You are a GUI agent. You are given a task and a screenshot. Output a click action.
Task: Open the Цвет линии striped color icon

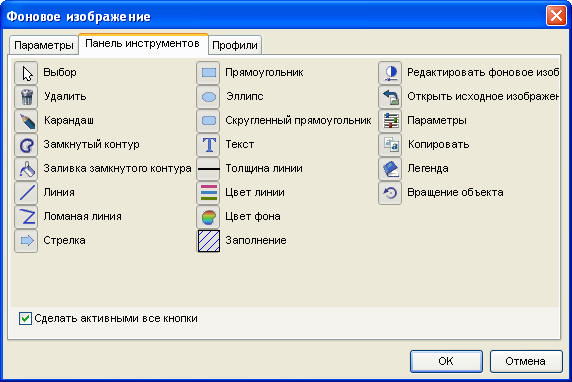[208, 193]
